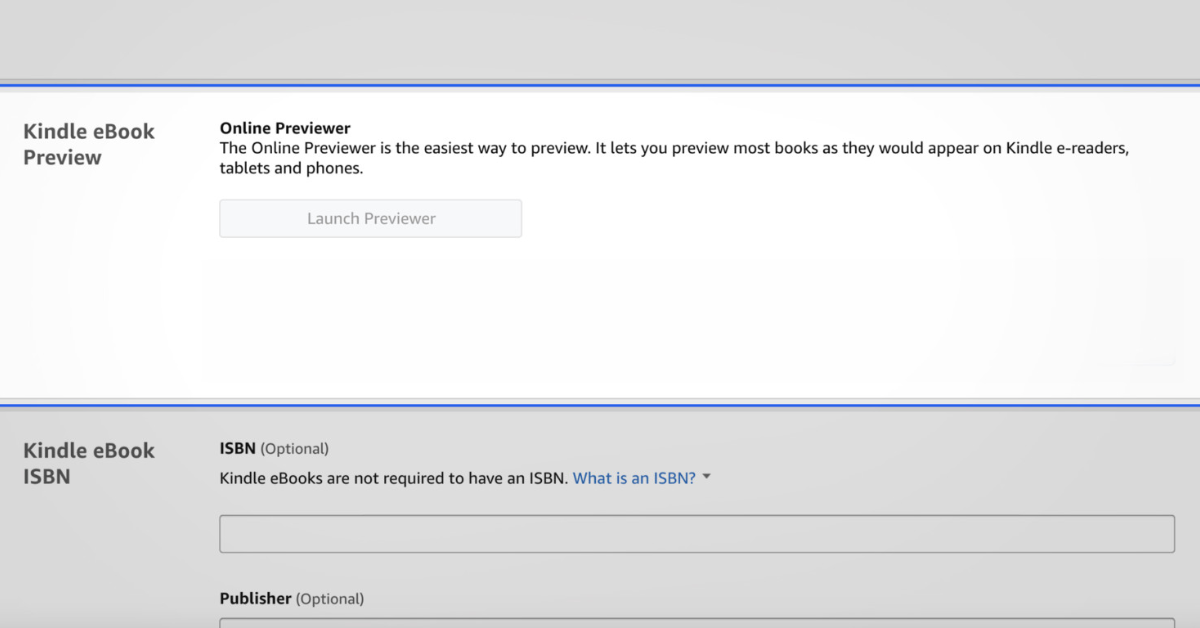
Task: Click the gray area above the Preview section
Action: 600,40
